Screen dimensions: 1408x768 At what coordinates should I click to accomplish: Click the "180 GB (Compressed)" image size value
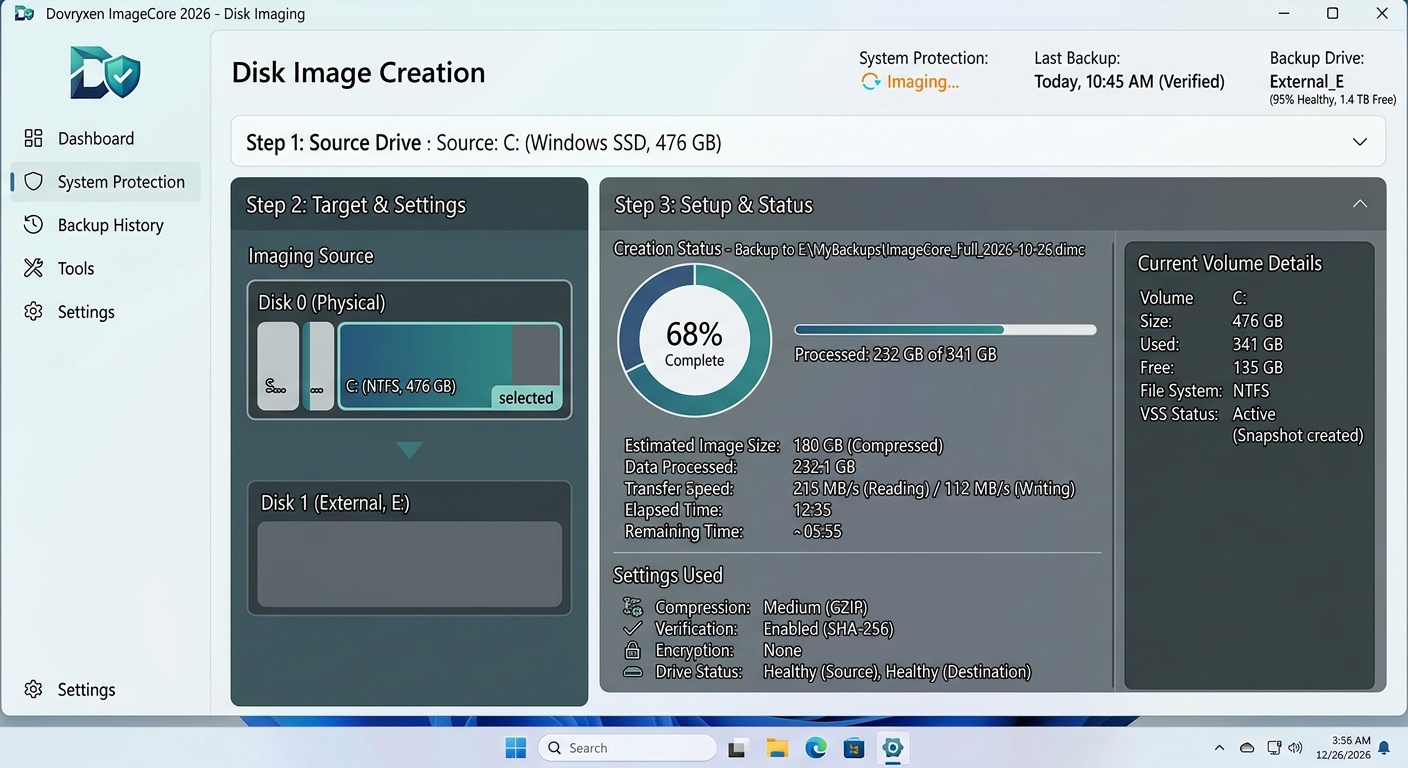click(868, 445)
